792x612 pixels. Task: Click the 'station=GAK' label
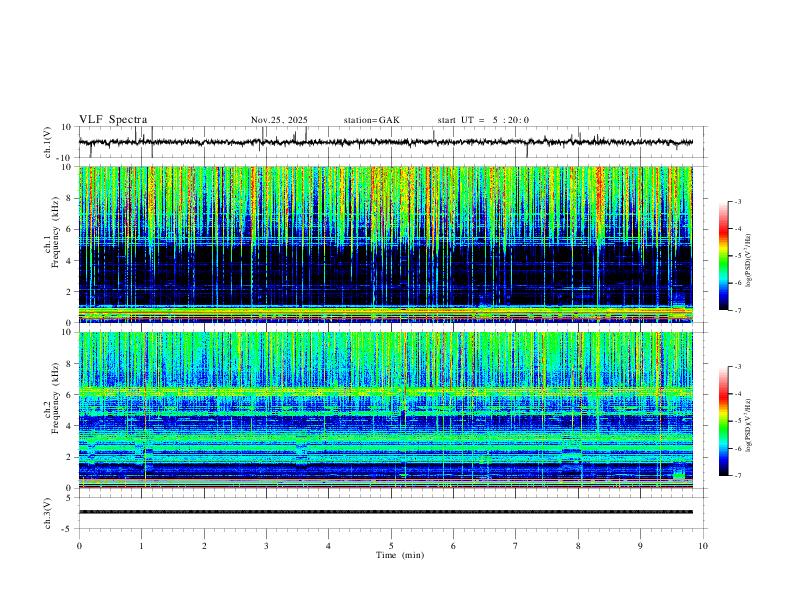(372, 120)
